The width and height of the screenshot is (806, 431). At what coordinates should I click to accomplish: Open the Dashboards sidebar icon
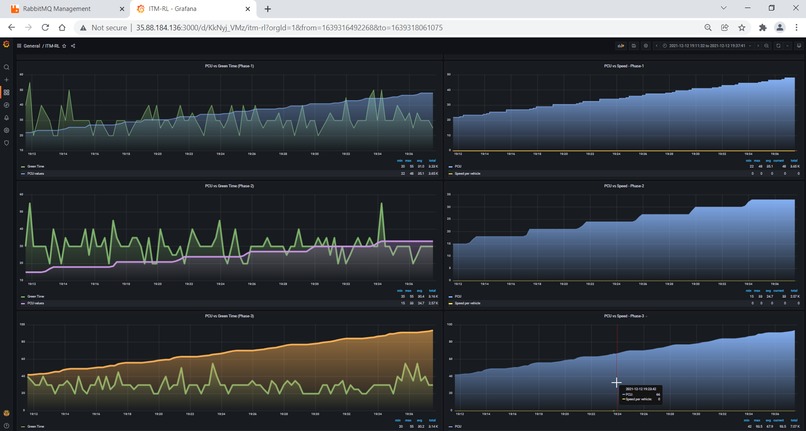(x=6, y=93)
